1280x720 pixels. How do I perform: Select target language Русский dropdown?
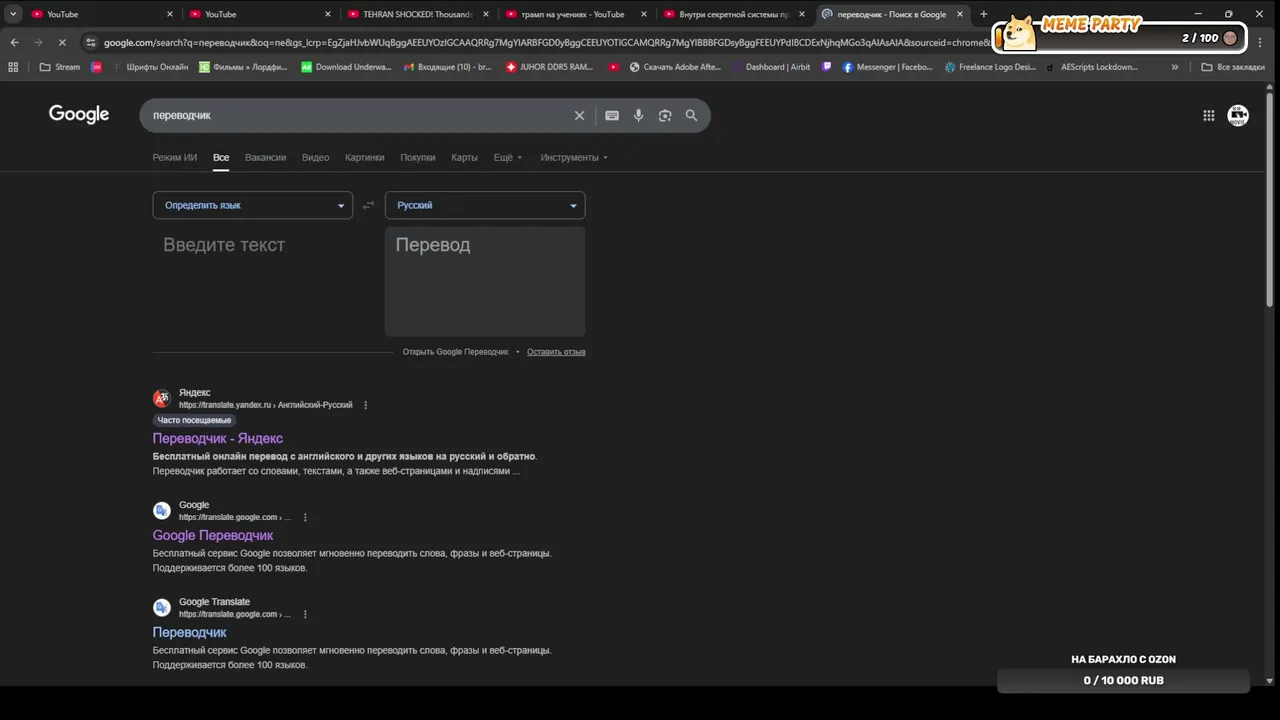coord(485,205)
